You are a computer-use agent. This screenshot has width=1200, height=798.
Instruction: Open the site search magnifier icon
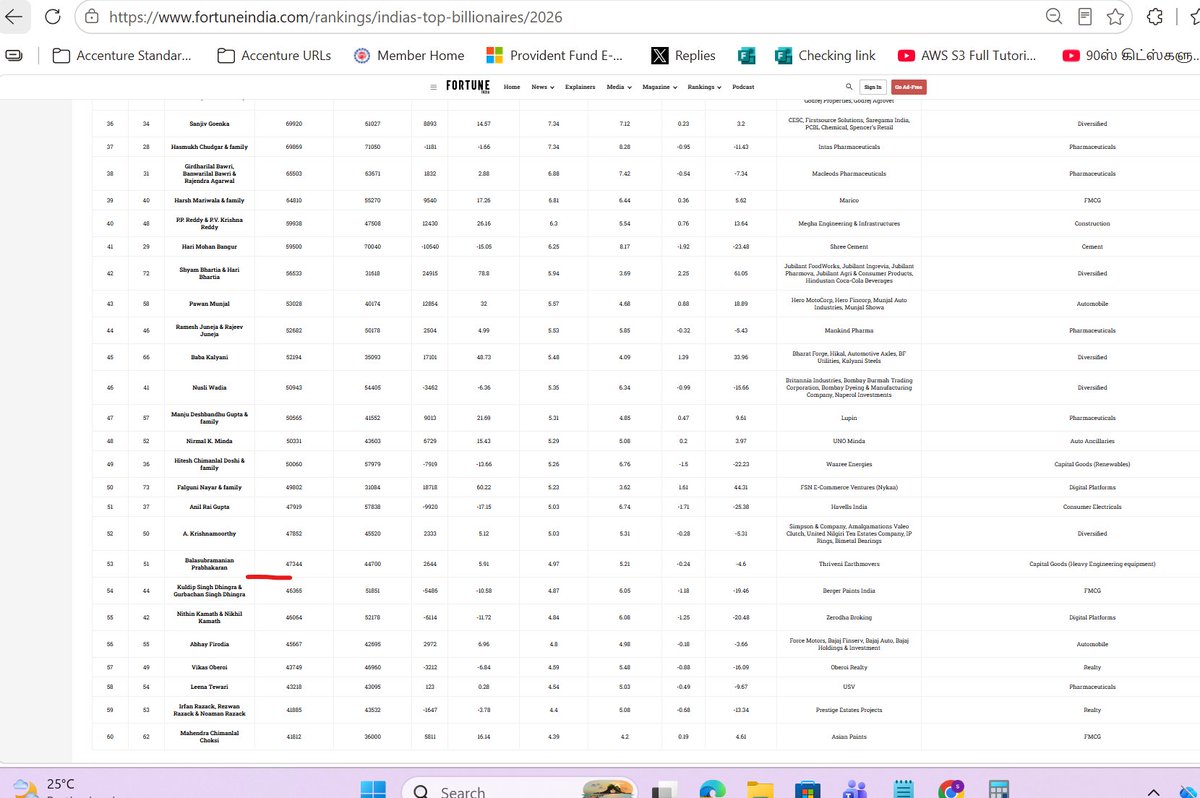(849, 87)
